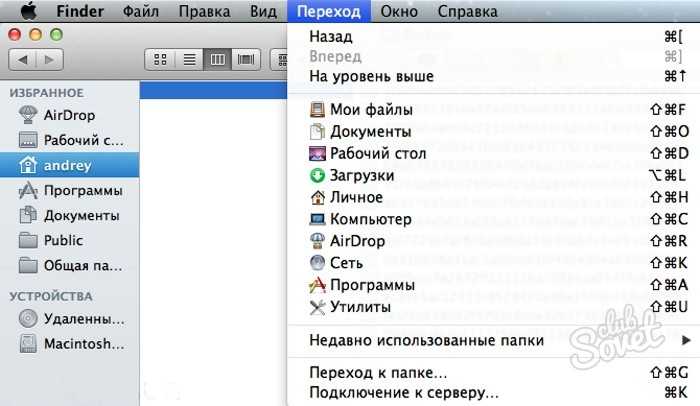
Task: Click the ИЗБРАННОЕ sidebar section header
Action: pos(47,93)
